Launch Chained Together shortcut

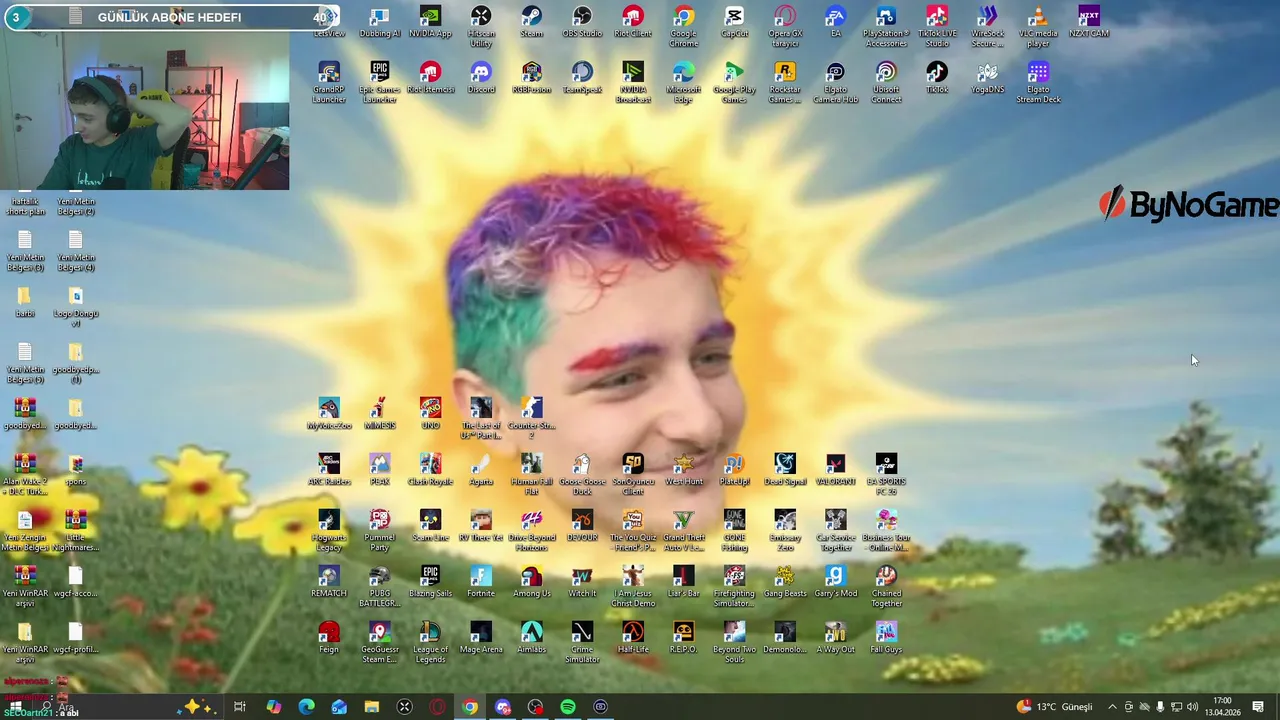point(886,587)
